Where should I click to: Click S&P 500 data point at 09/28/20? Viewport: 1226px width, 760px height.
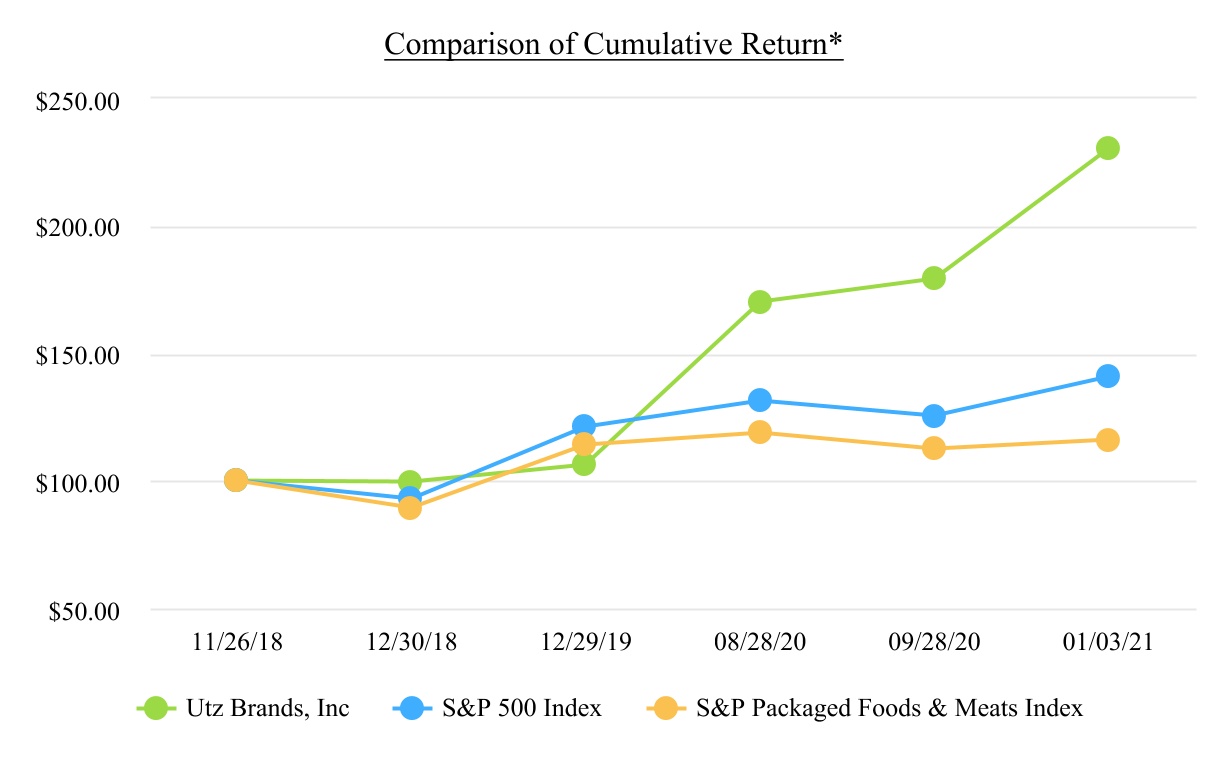tap(934, 416)
